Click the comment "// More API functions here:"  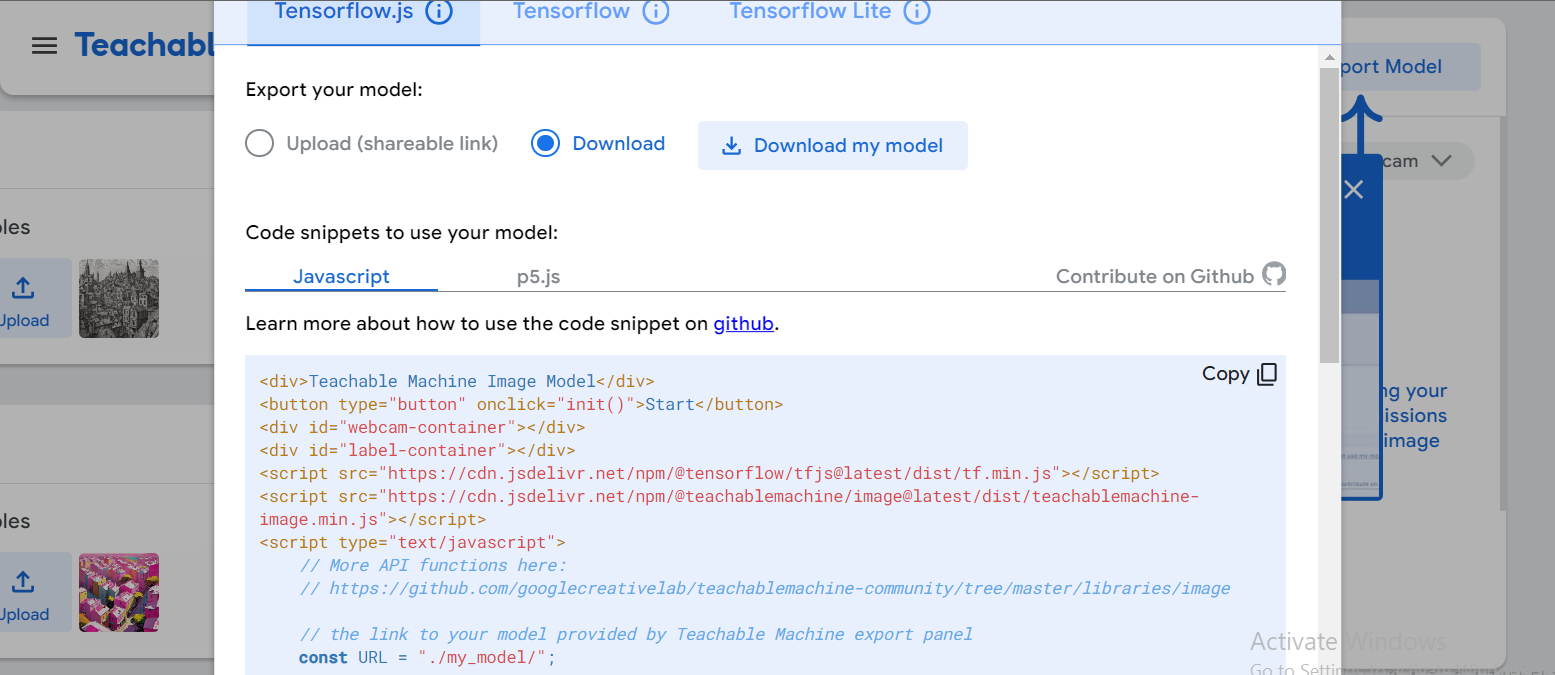pyautogui.click(x=433, y=566)
